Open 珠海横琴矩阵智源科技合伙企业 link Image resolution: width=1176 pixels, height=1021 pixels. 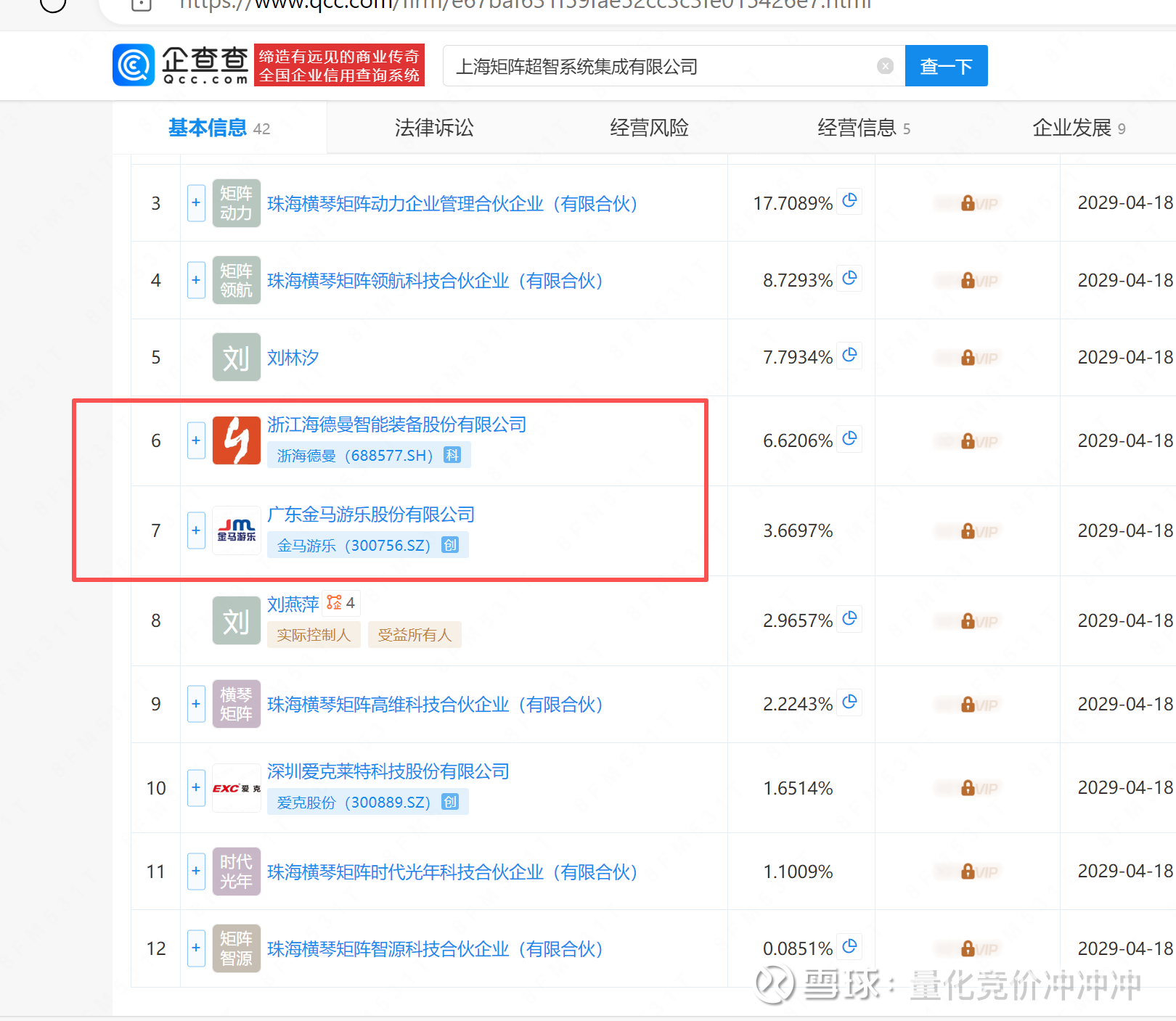click(435, 949)
